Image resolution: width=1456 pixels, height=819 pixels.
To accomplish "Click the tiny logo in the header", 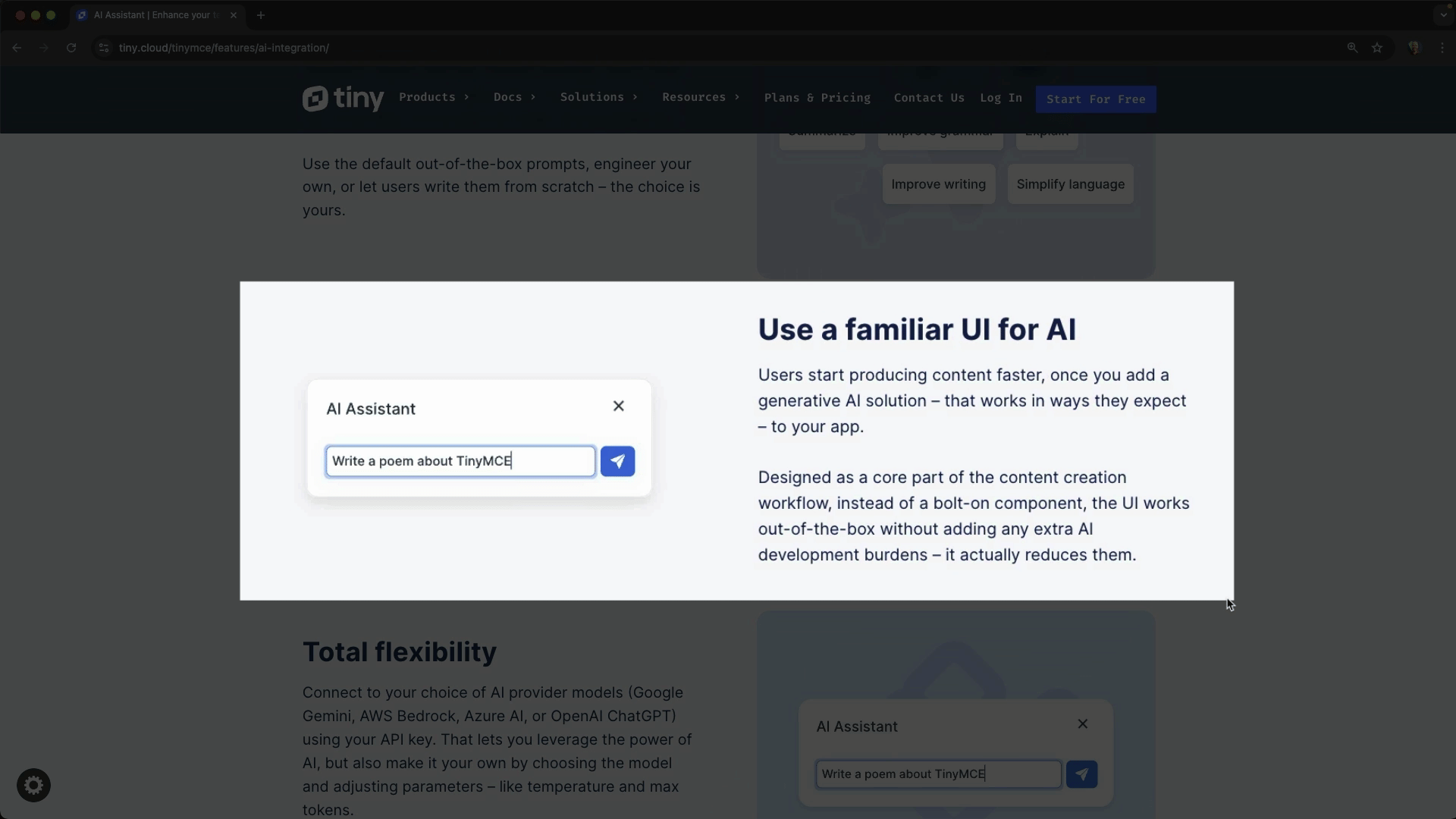I will [x=343, y=99].
